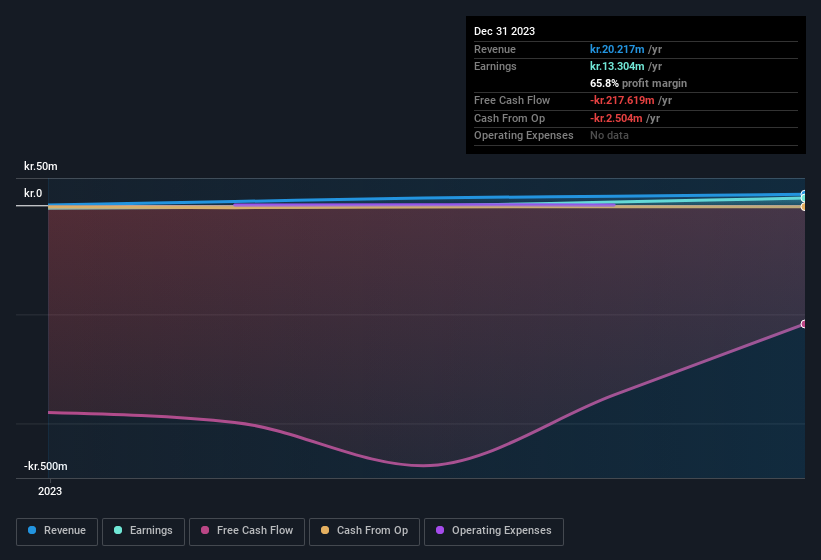Click the Dec 31 2023 tooltip date
The width and height of the screenshot is (821, 560).
coord(504,31)
